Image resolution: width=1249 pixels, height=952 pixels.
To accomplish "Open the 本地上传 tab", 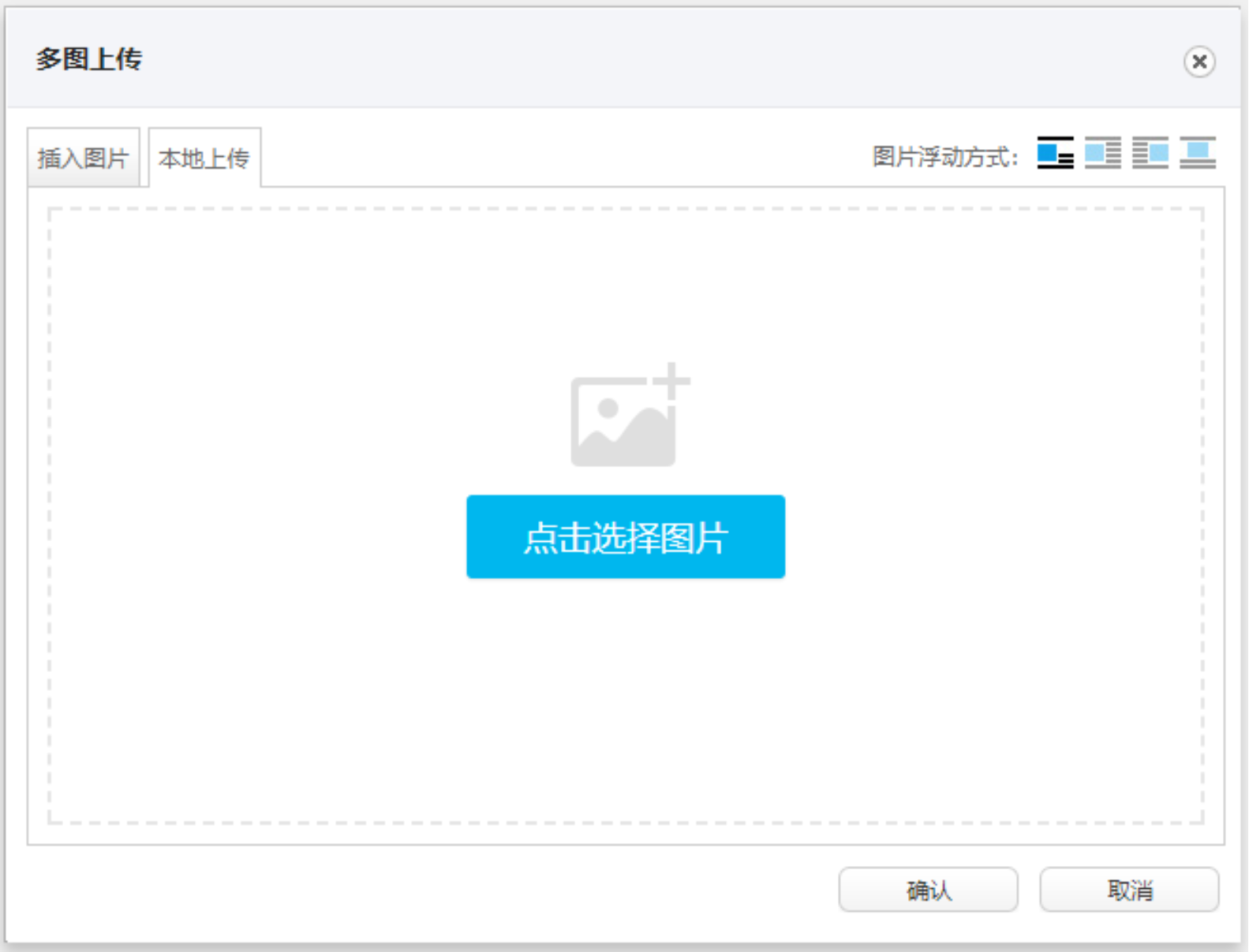I will point(204,159).
